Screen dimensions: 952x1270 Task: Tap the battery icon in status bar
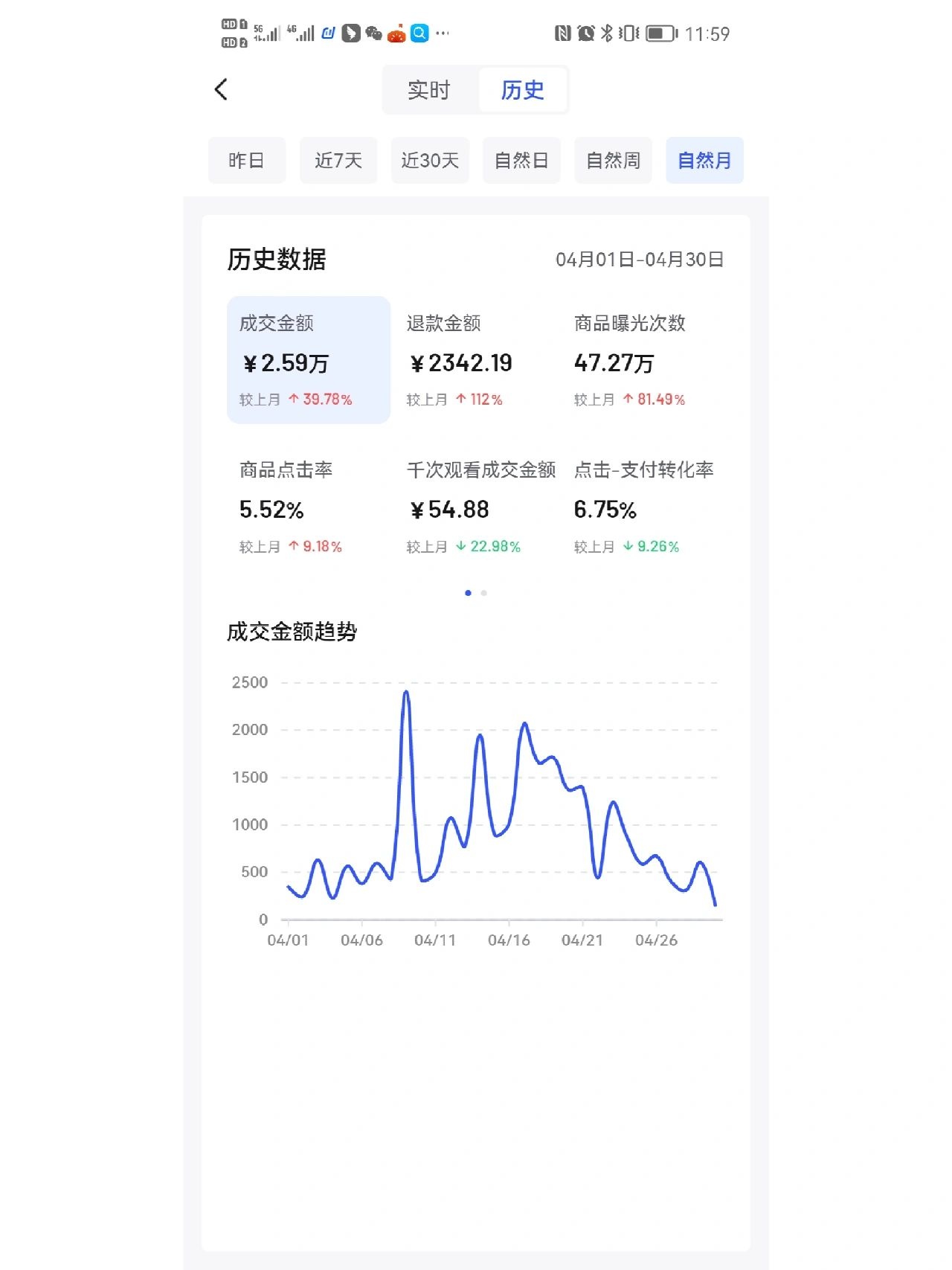click(x=661, y=33)
